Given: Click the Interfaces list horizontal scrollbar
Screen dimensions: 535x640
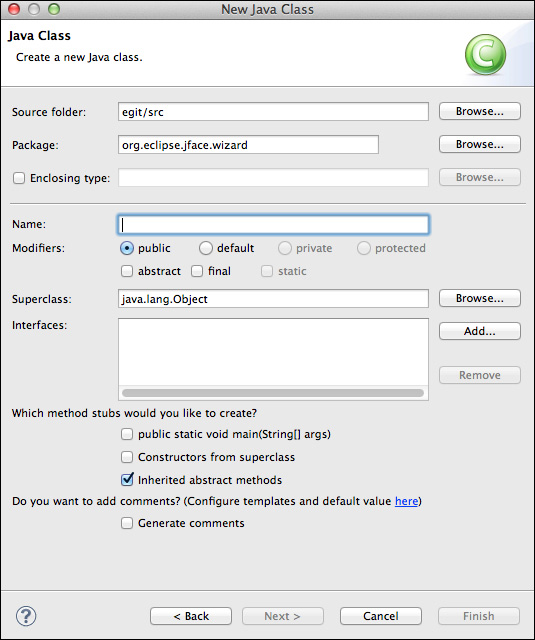Looking at the screenshot, I should click(x=273, y=393).
